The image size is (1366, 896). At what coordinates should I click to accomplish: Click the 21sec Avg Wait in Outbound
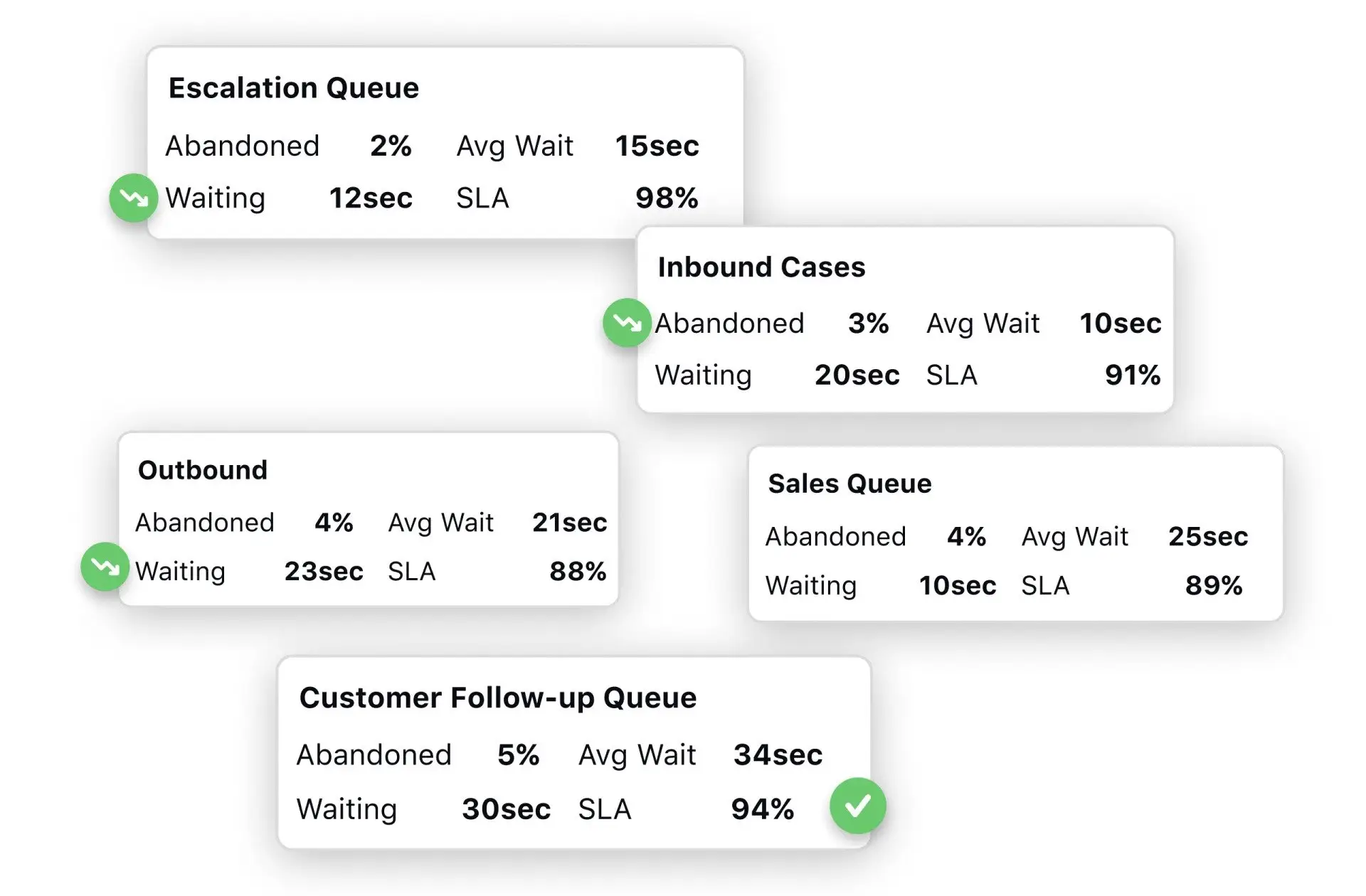pos(570,523)
